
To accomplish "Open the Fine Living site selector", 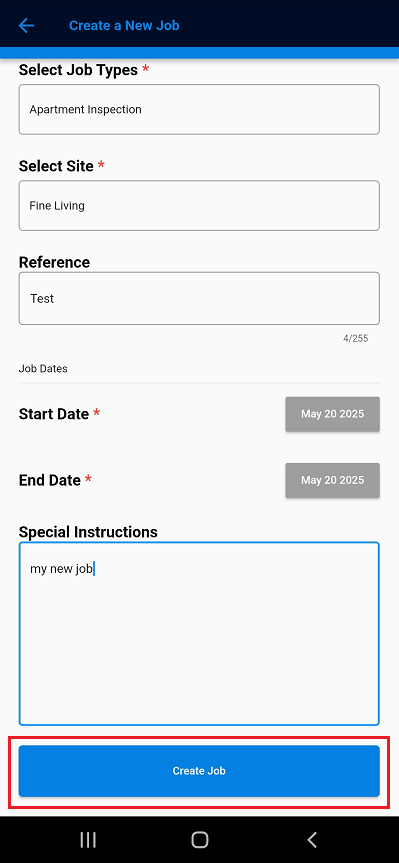I will (x=199, y=206).
